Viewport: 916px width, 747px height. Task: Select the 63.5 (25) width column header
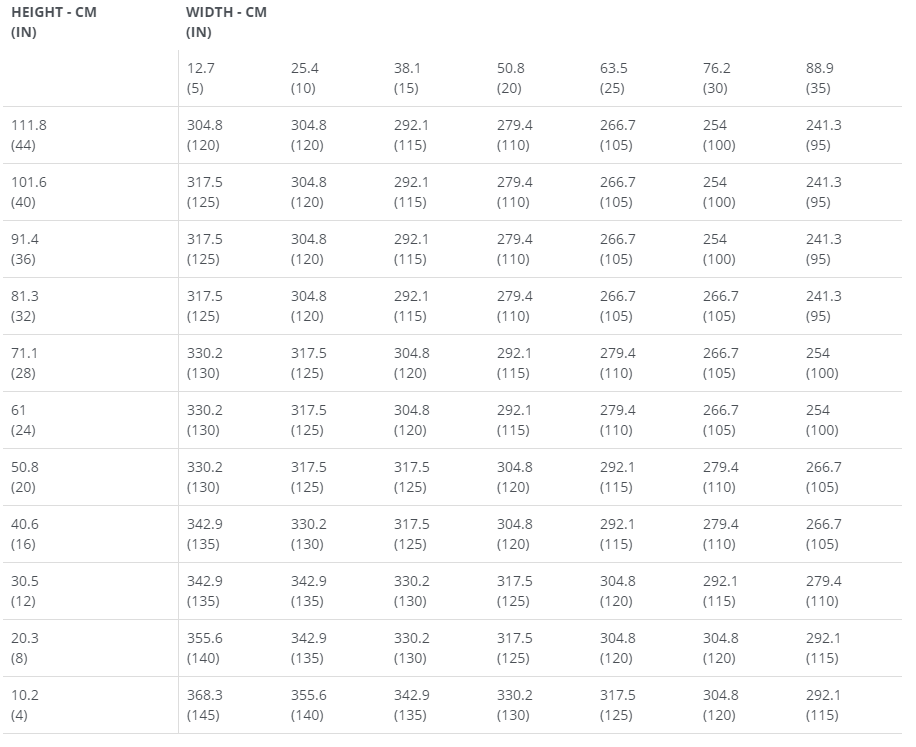(x=613, y=78)
